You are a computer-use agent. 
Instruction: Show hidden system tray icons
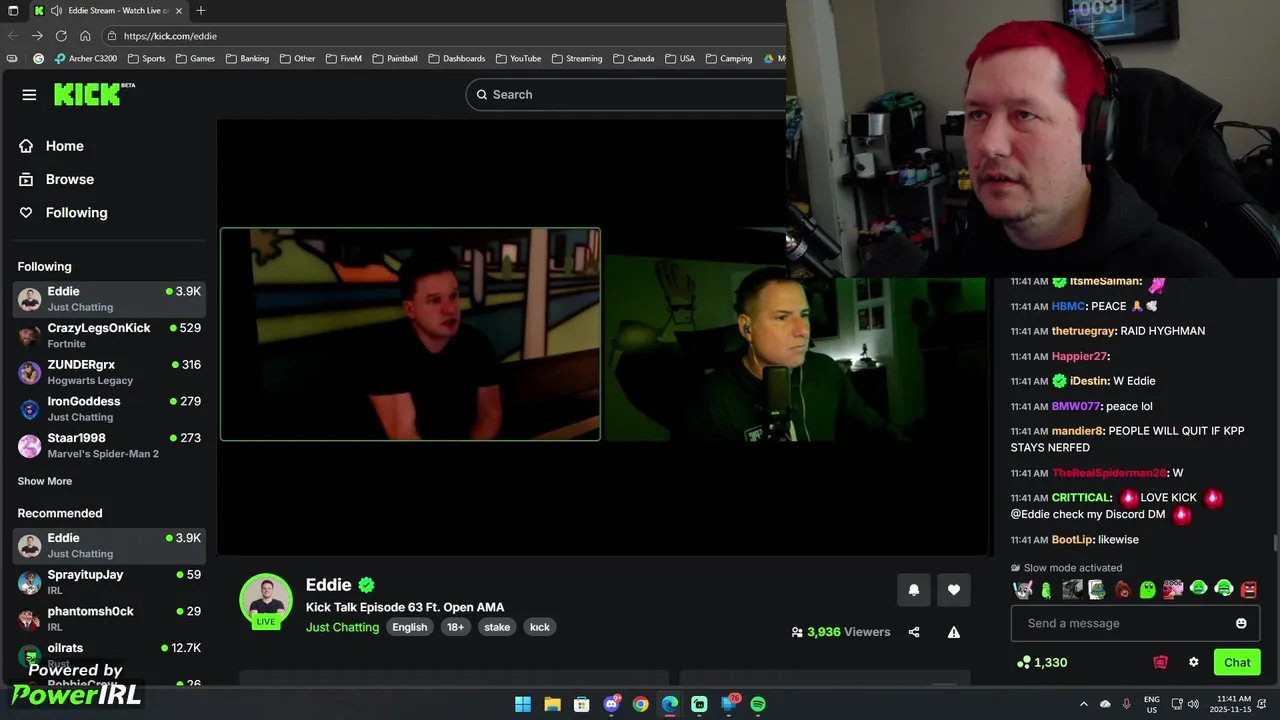click(1083, 704)
